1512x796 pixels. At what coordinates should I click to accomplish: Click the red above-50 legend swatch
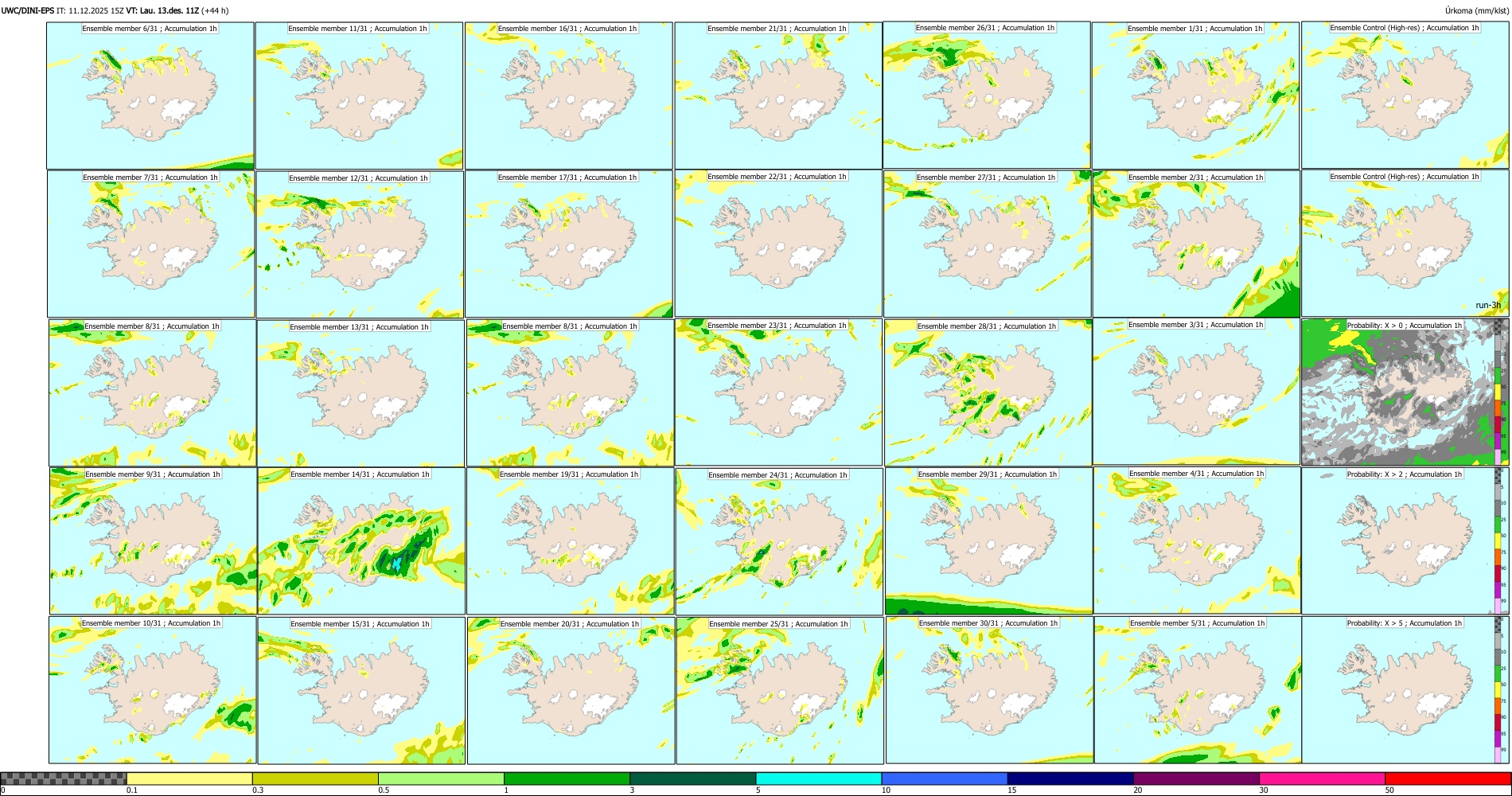tap(1448, 778)
